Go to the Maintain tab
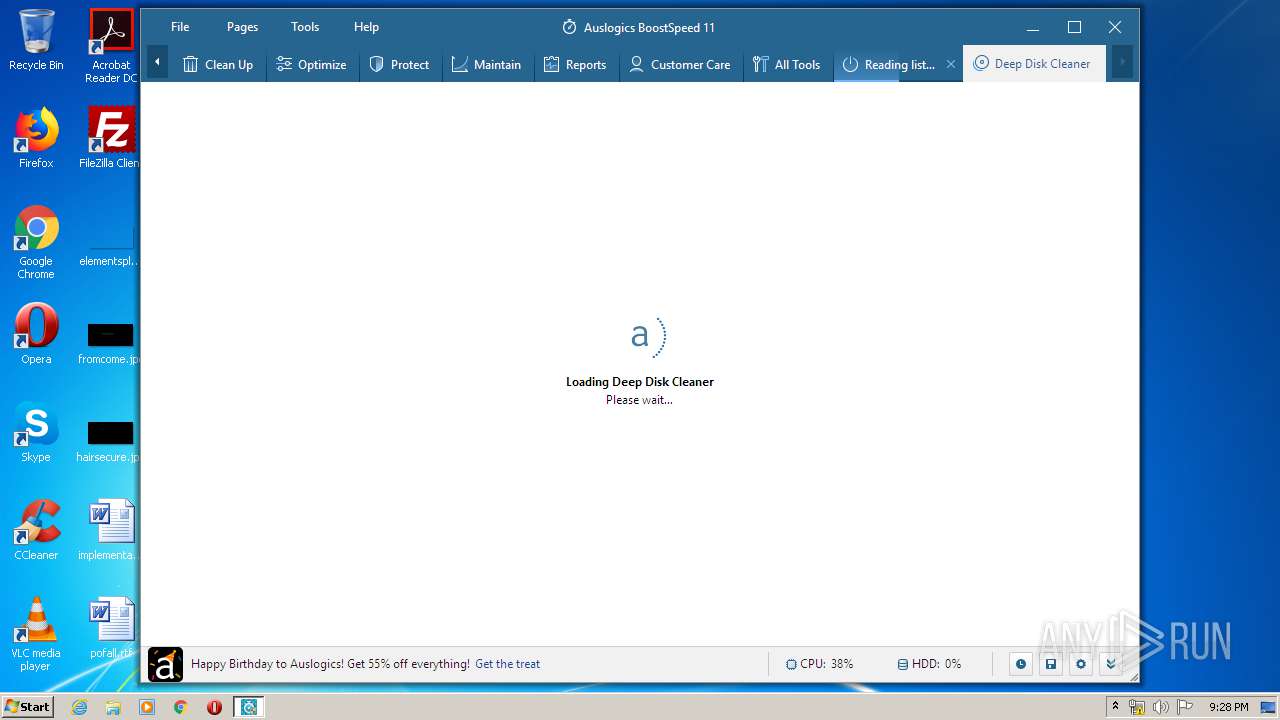The image size is (1280, 720). [487, 64]
